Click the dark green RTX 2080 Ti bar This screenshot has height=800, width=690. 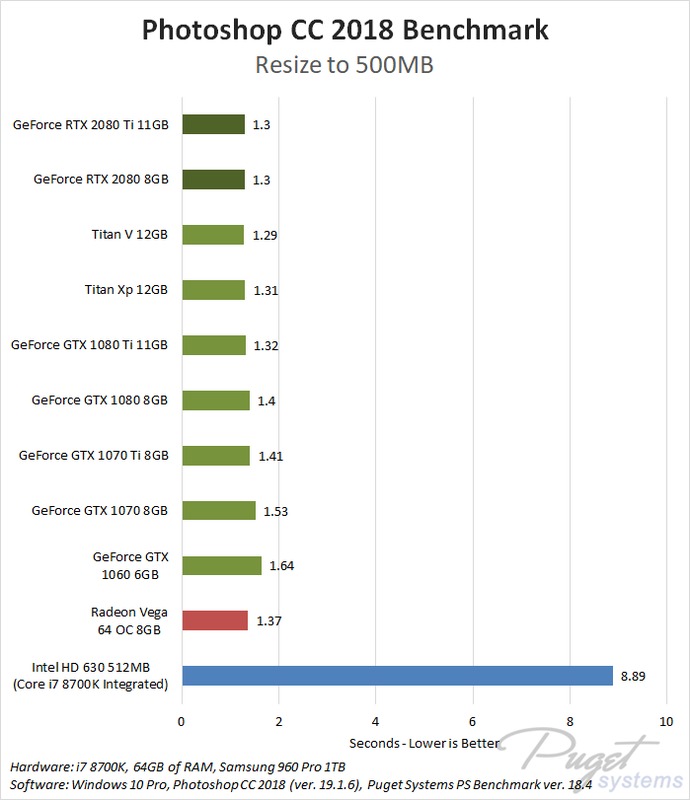pyautogui.click(x=213, y=125)
